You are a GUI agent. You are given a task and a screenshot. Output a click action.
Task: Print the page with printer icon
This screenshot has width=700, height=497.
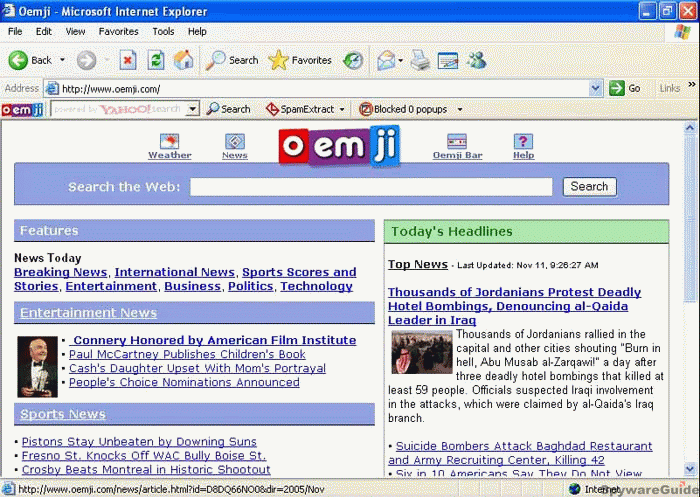(420, 60)
